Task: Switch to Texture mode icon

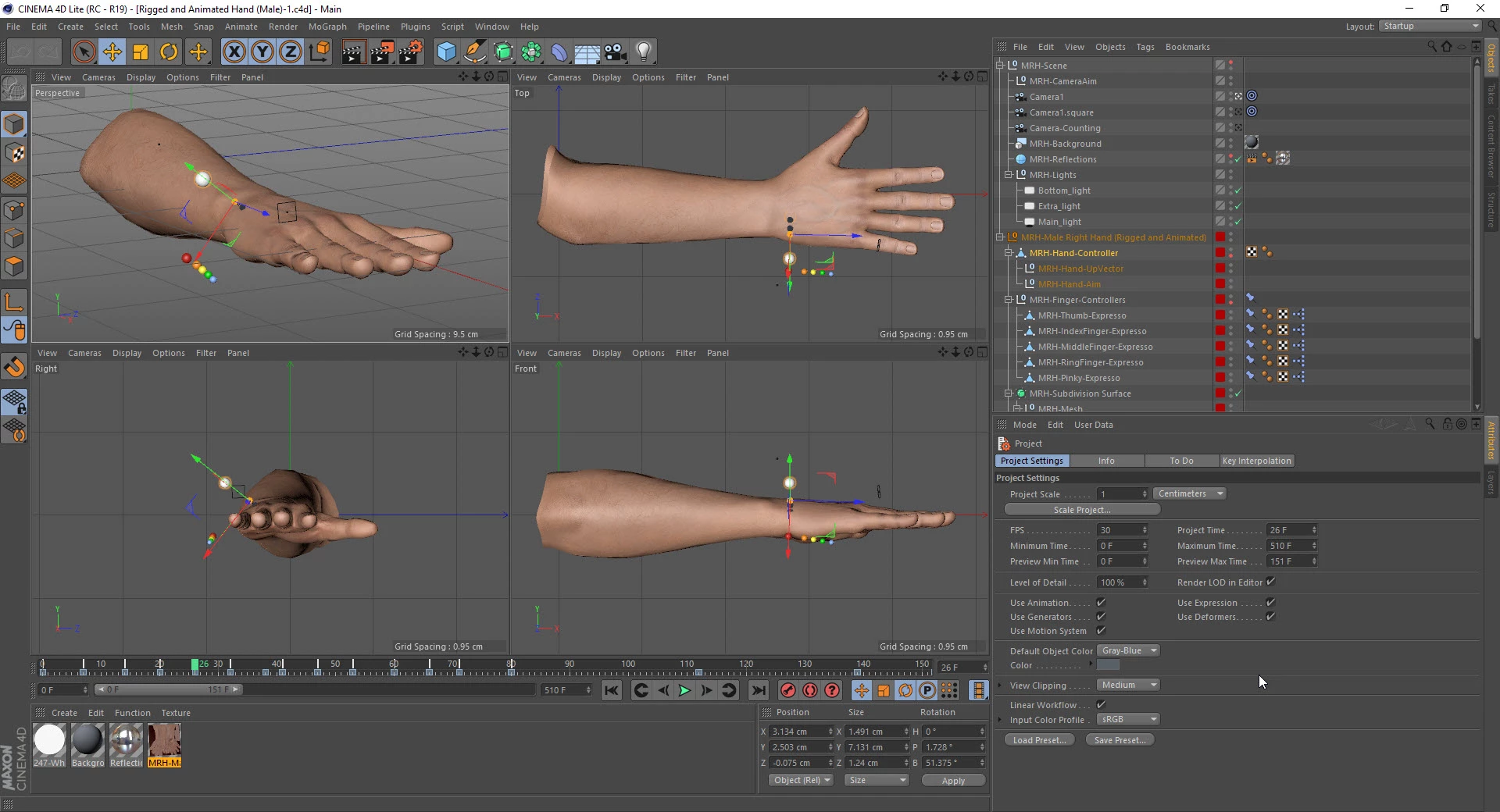Action: coord(14,153)
